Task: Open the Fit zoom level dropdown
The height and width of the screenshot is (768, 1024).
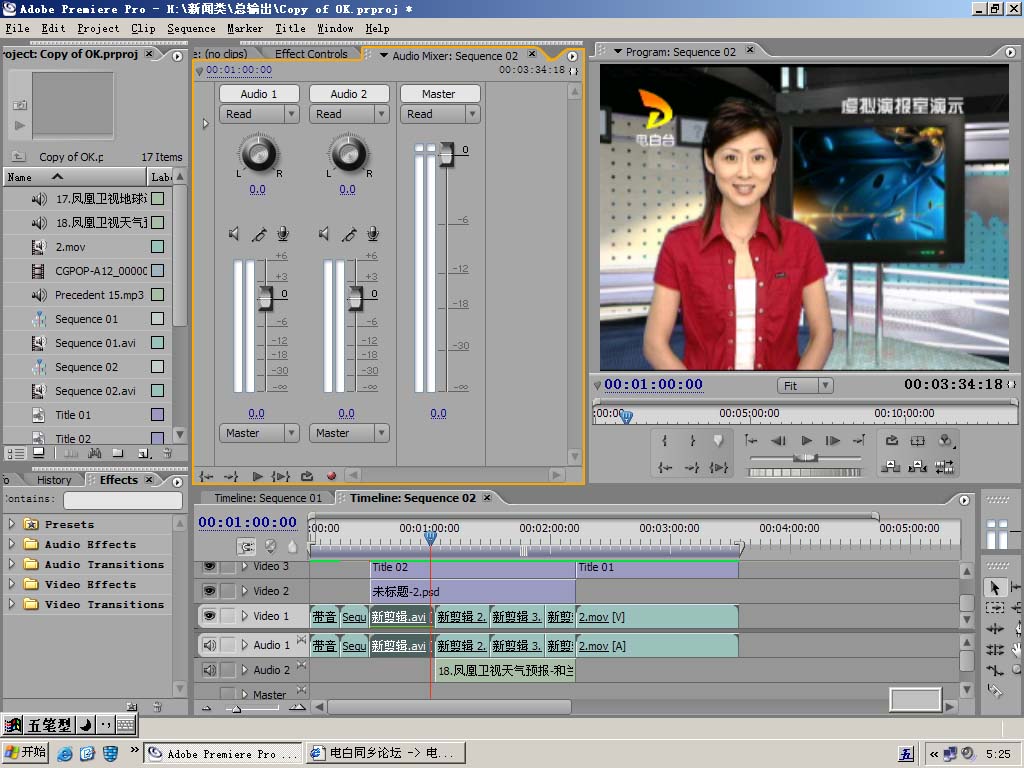Action: click(x=805, y=385)
